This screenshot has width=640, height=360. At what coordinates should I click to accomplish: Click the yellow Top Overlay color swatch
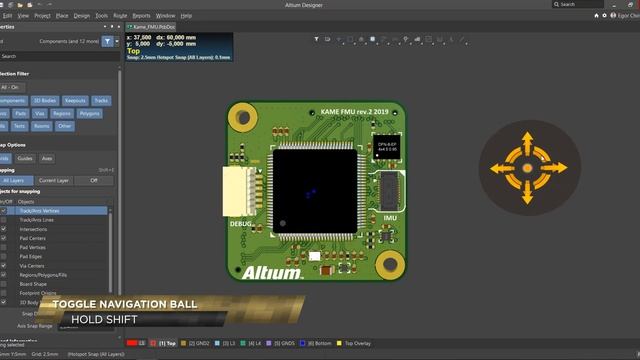339,343
